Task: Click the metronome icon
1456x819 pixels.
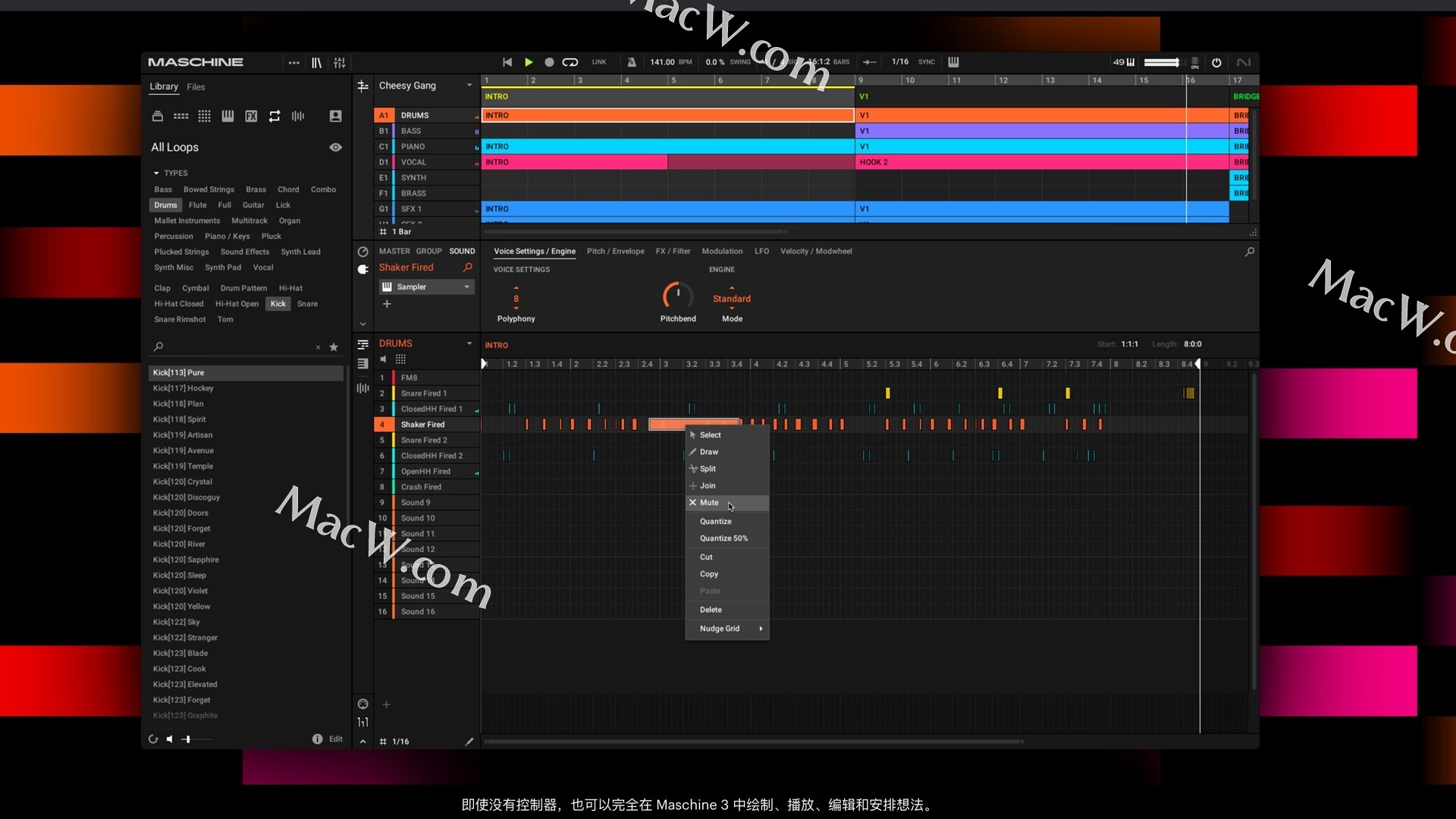Action: pos(631,62)
